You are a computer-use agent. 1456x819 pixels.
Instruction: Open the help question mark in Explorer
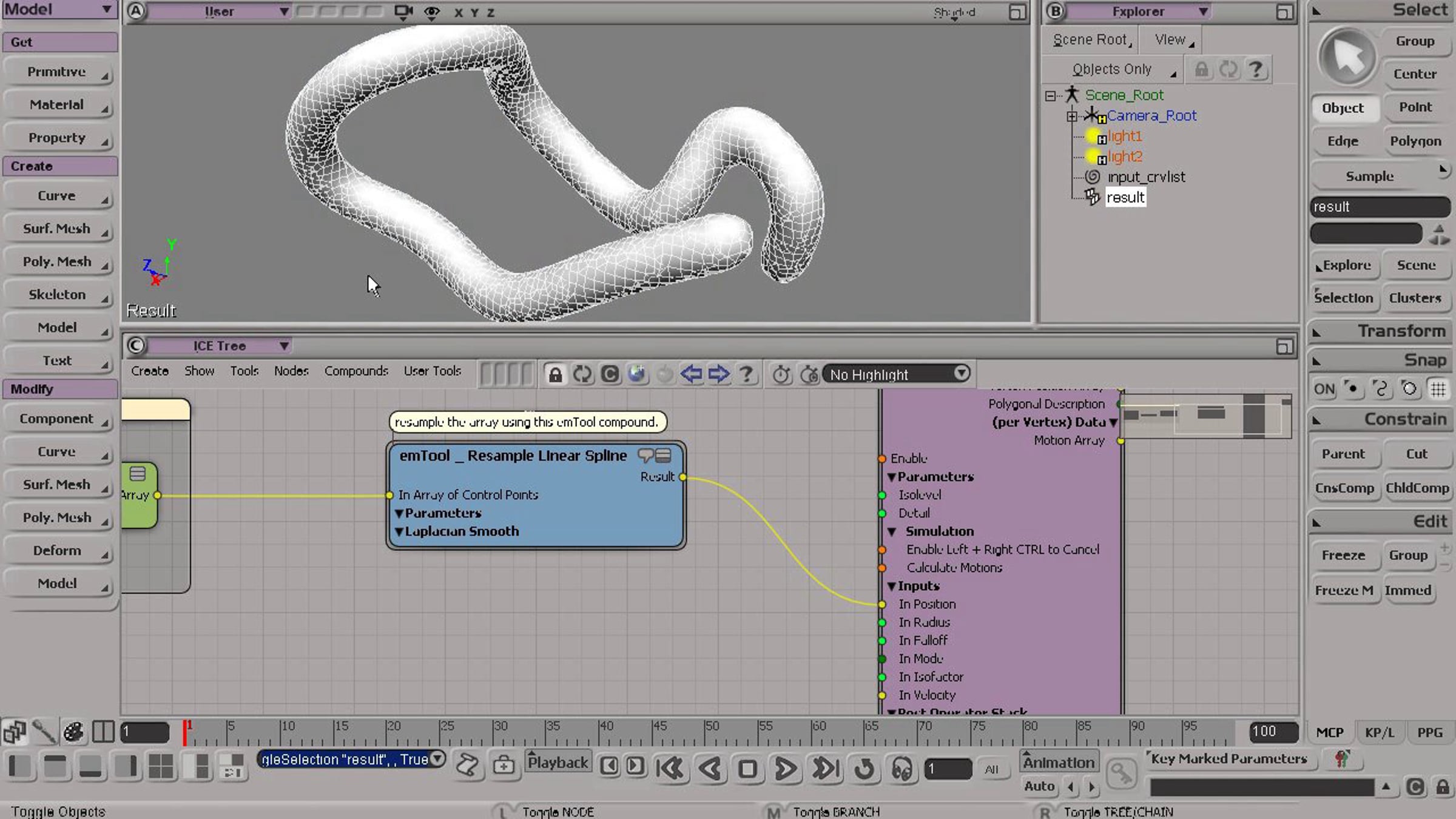coord(1256,69)
